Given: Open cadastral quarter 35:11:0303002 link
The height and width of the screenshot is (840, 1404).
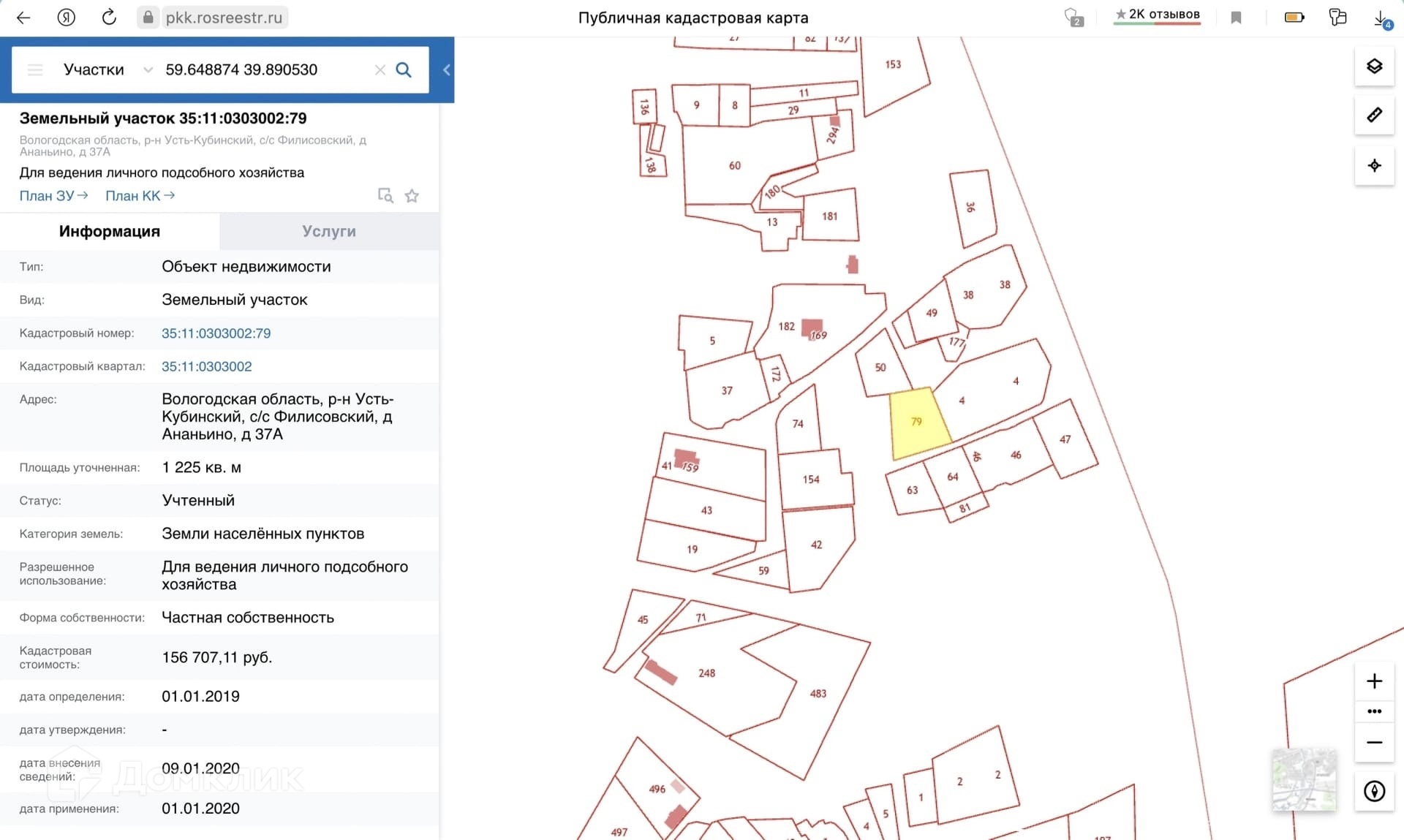Looking at the screenshot, I should 206,367.
